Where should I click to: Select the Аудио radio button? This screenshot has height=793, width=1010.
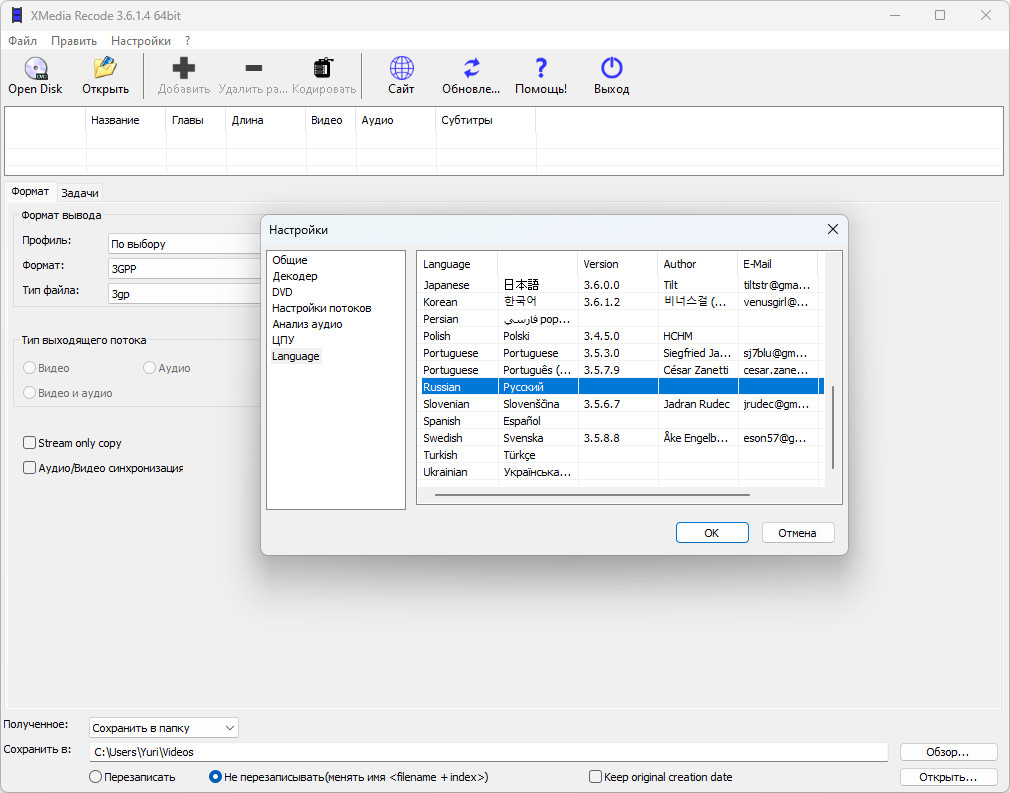click(149, 368)
